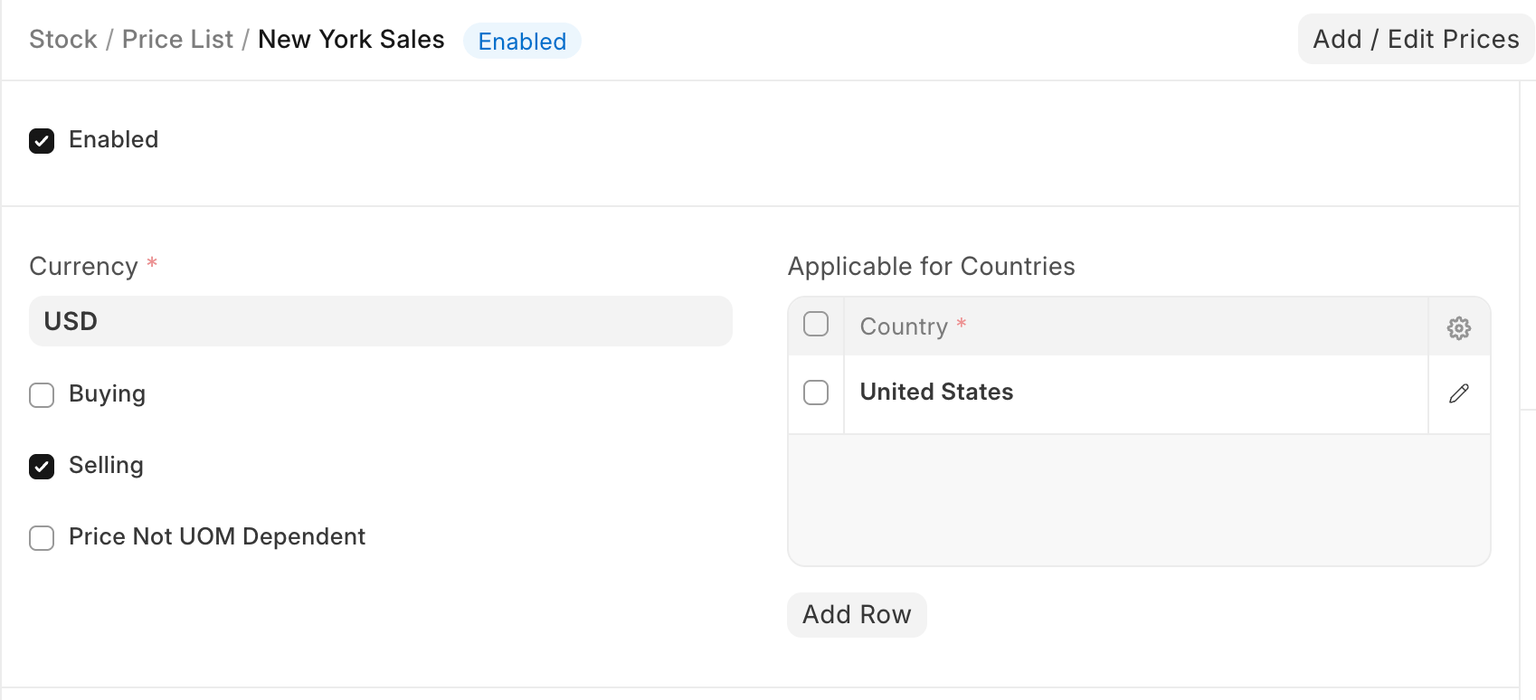Click the pencil edit icon for United States
Screen dimensions: 1536x700
point(1458,393)
